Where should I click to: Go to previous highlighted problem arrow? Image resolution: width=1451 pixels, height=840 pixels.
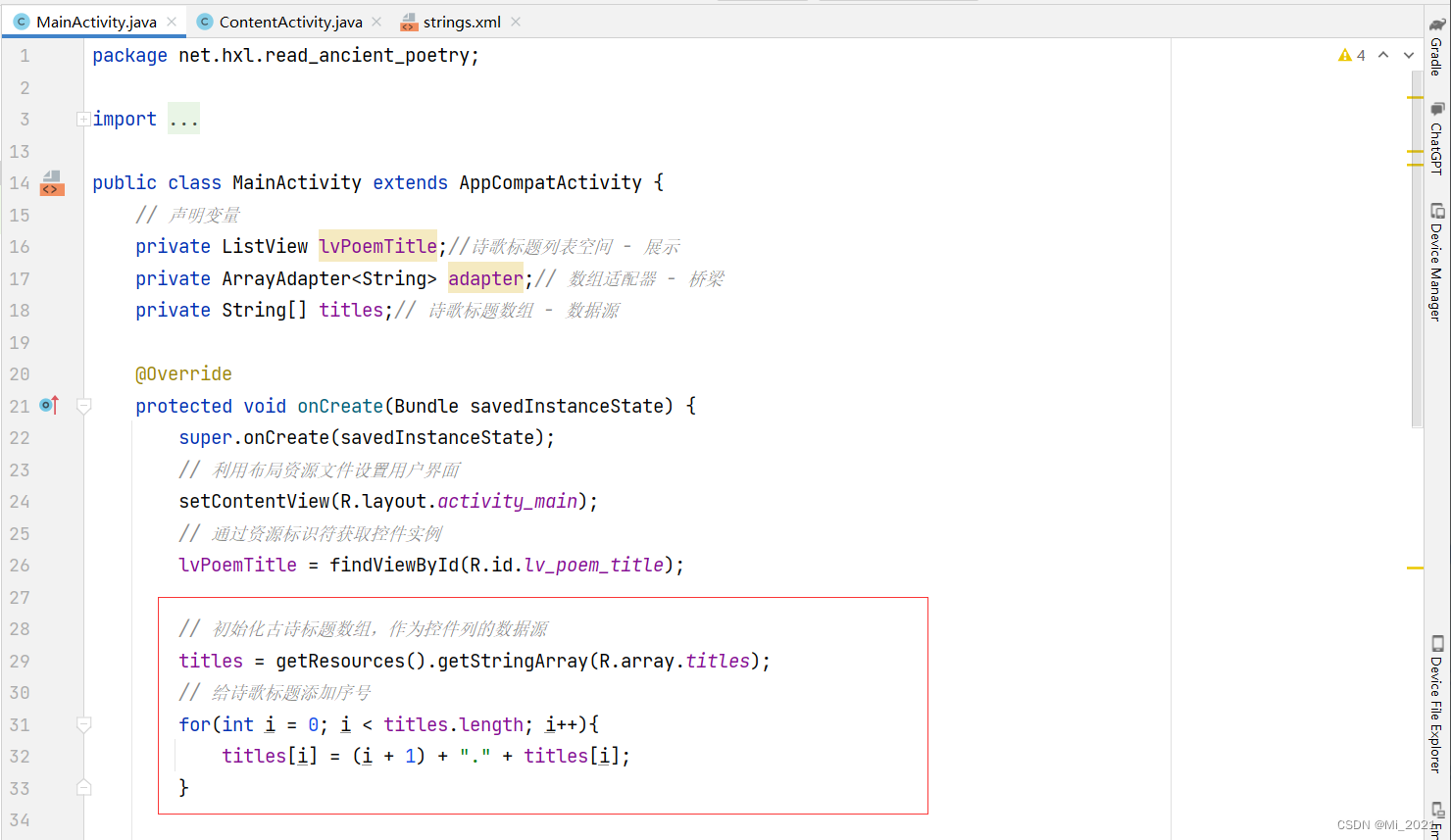[x=1383, y=55]
